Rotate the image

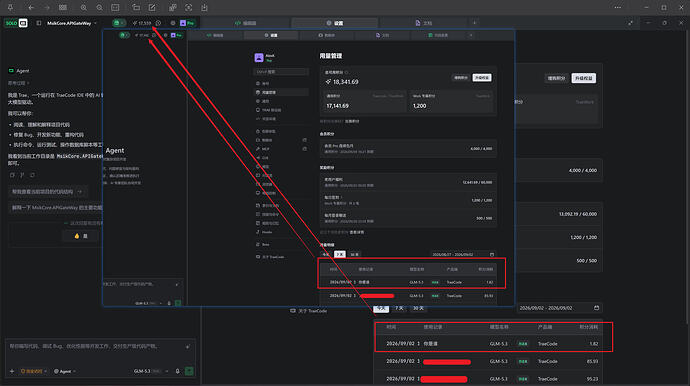pos(136,7)
